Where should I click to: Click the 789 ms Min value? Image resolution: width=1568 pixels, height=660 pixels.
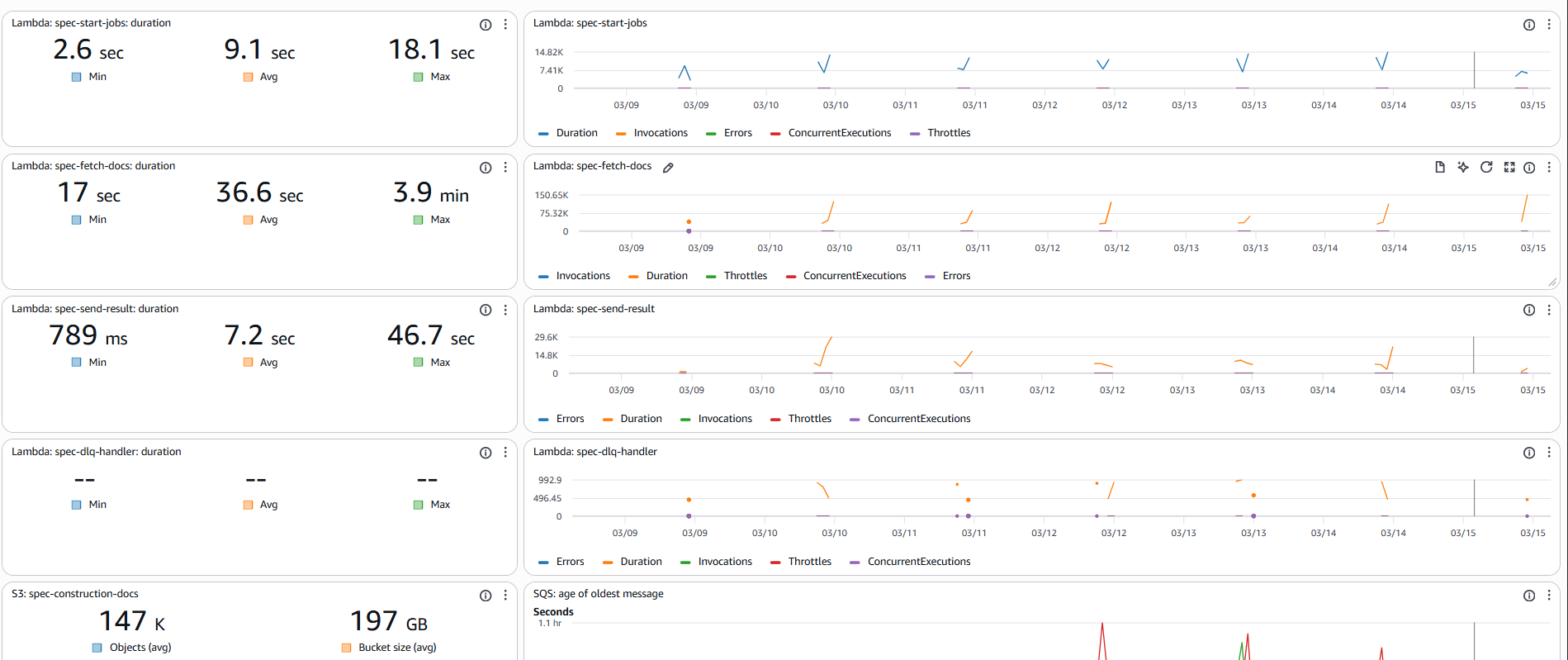(x=88, y=335)
